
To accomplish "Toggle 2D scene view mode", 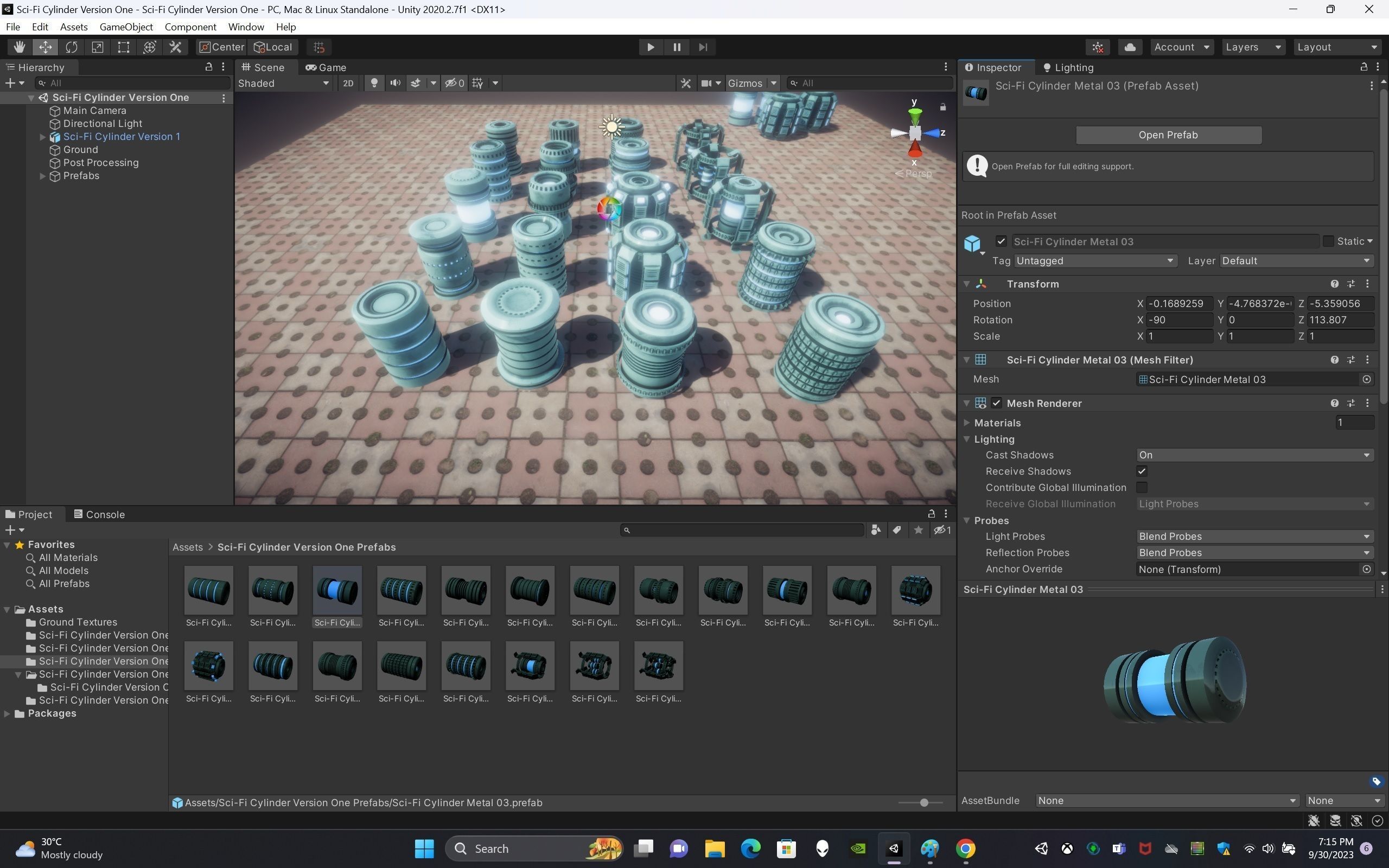I will 348,83.
